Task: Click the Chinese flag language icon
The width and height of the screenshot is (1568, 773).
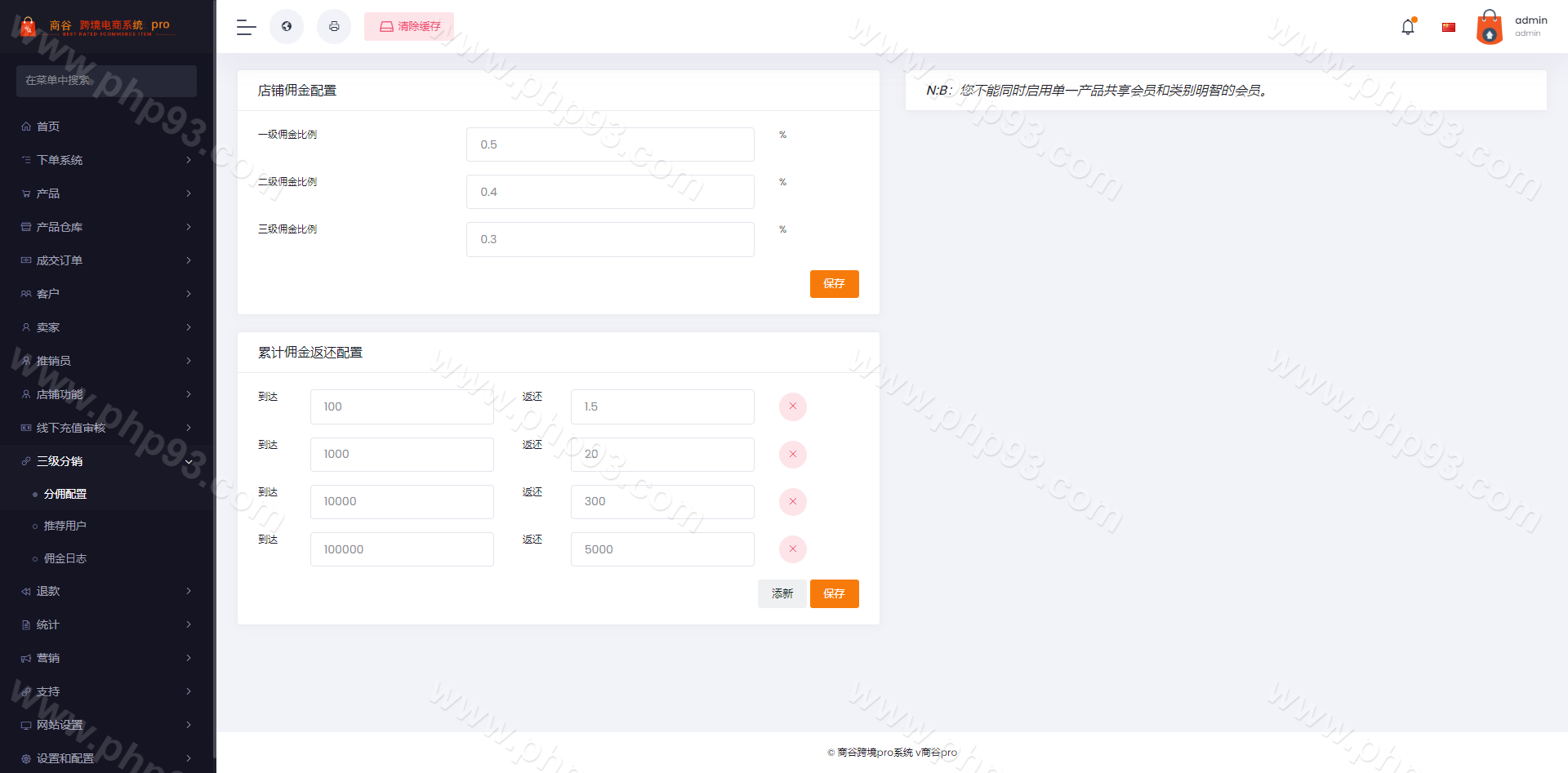Action: click(1449, 27)
